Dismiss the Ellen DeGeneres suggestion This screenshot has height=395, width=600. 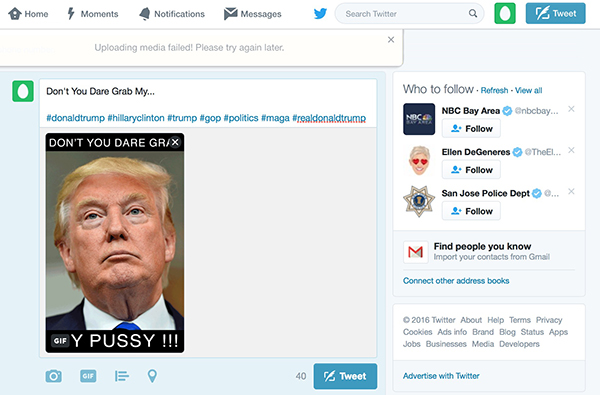[571, 150]
